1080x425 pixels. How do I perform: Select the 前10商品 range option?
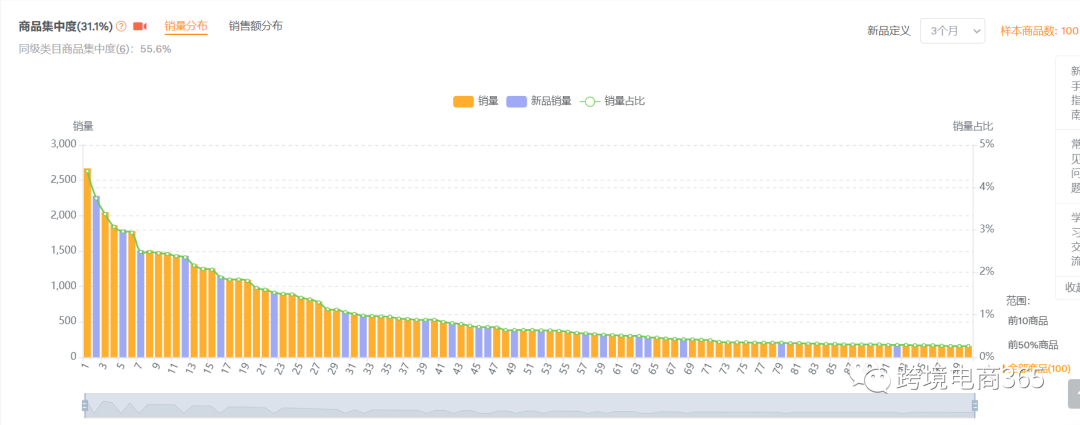1028,320
